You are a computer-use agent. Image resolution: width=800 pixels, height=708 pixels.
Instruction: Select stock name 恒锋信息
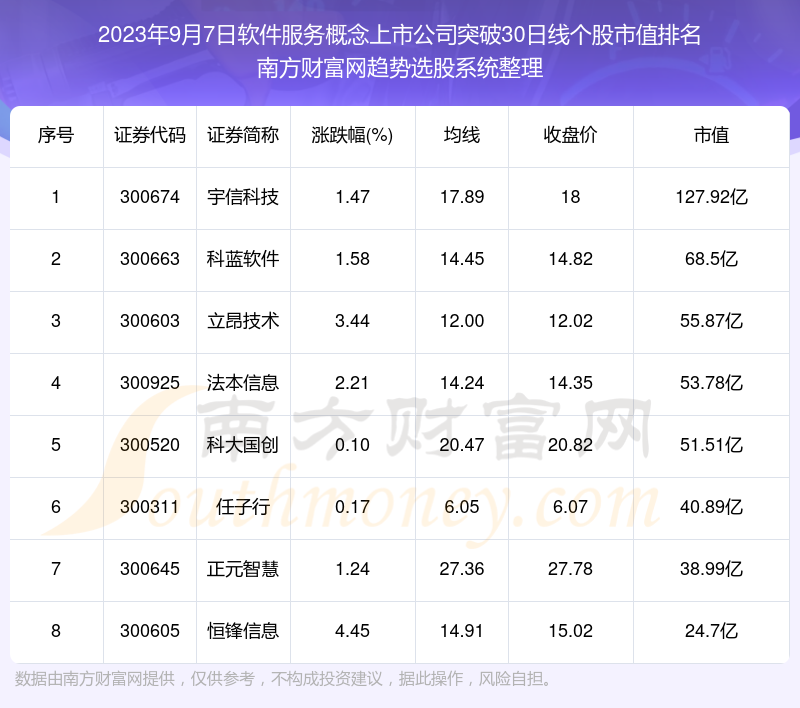point(243,631)
